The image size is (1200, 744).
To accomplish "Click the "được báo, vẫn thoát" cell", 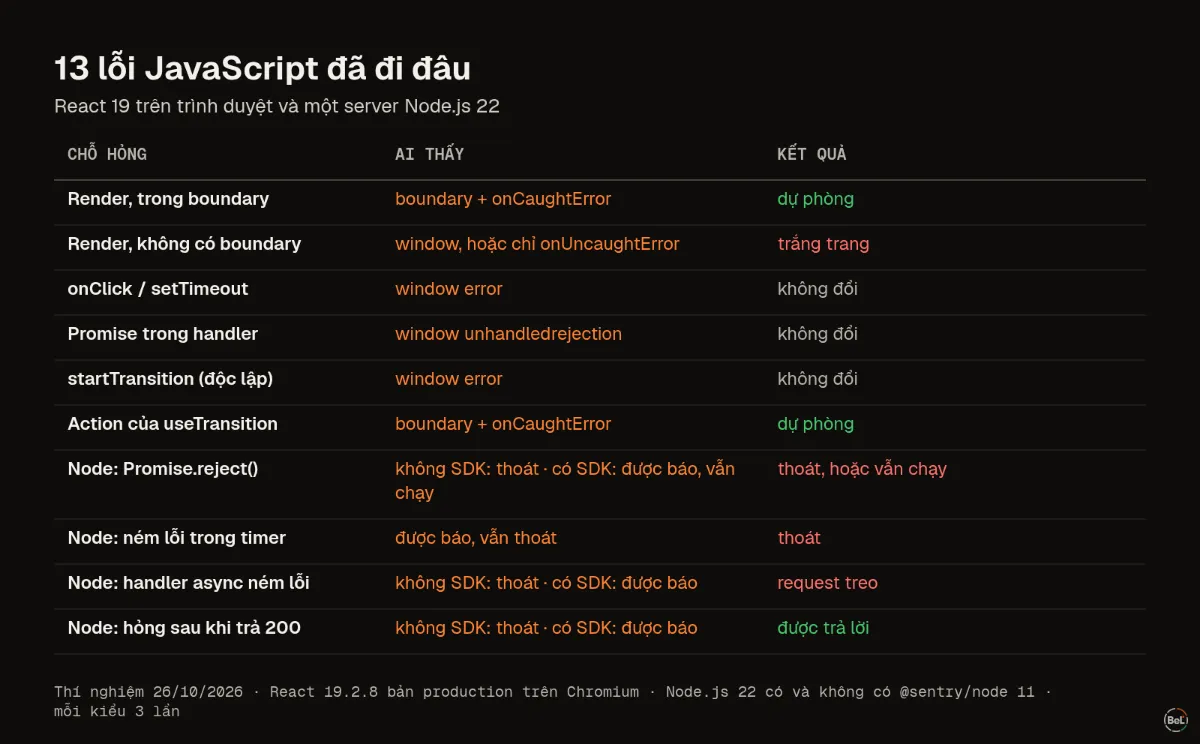I will (x=476, y=538).
